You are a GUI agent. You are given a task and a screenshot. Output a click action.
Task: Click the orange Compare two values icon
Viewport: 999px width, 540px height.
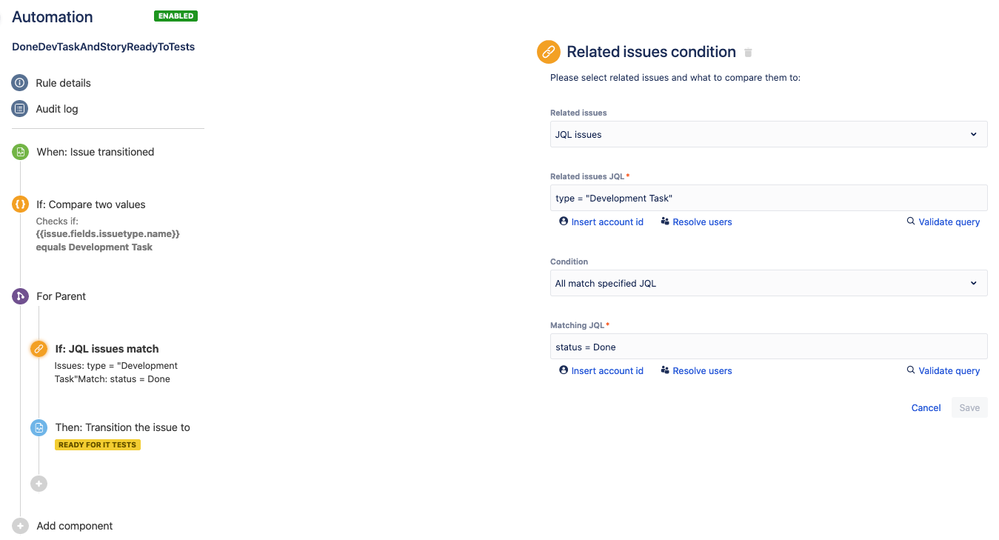pyautogui.click(x=20, y=204)
